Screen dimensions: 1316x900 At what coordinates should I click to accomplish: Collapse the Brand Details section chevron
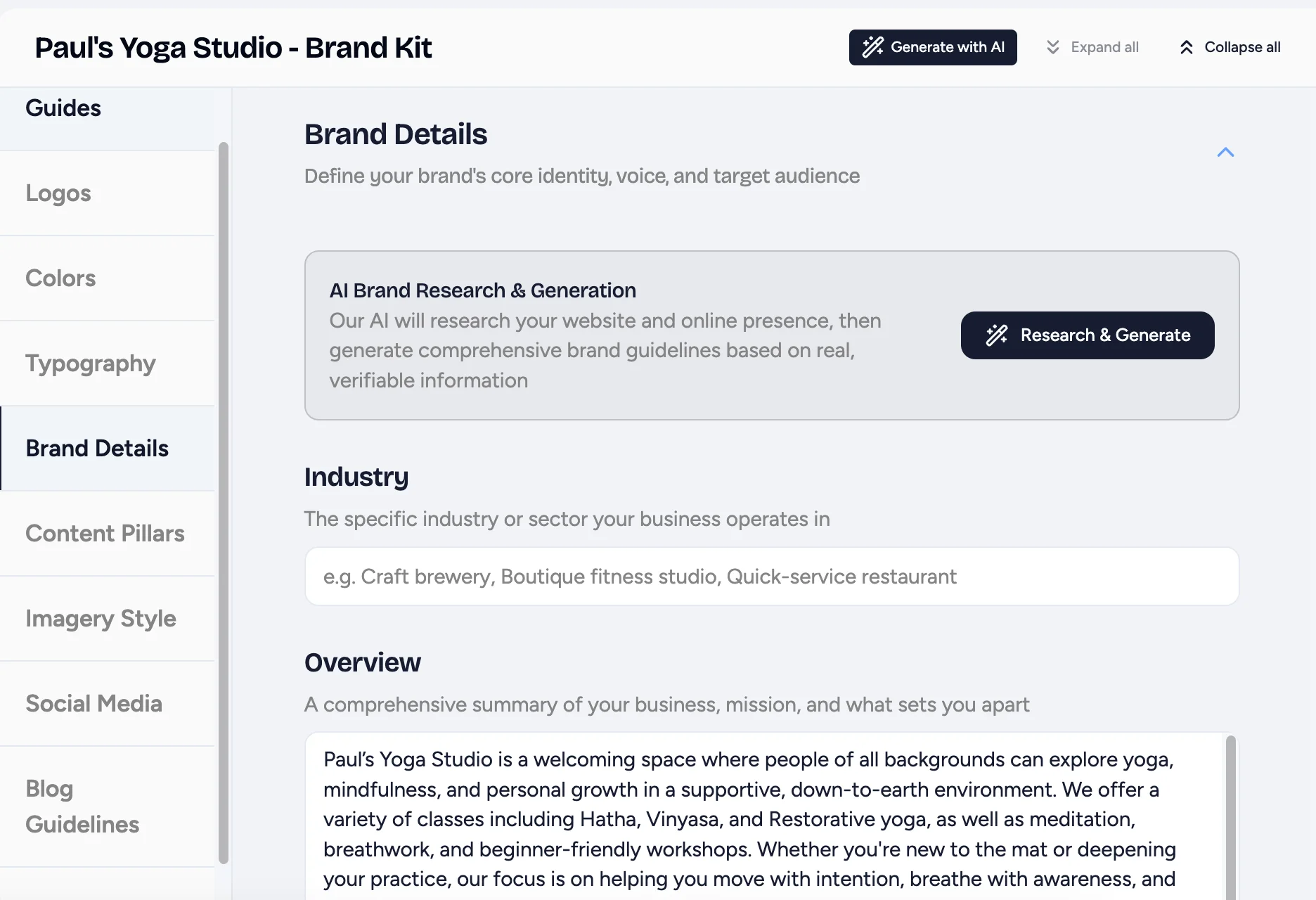[1225, 152]
